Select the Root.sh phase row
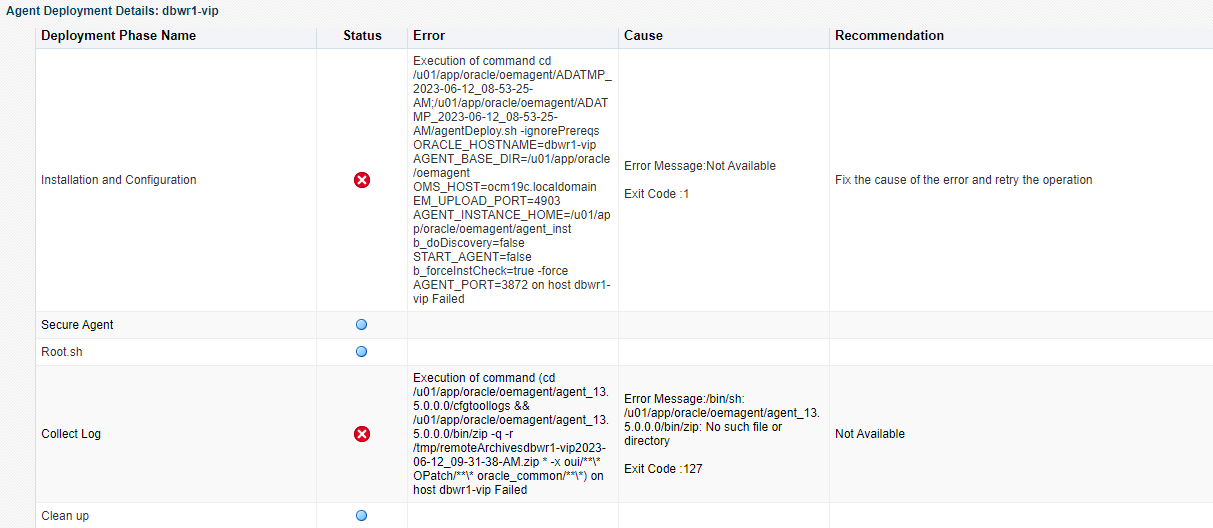The width and height of the screenshot is (1213, 528). [61, 352]
